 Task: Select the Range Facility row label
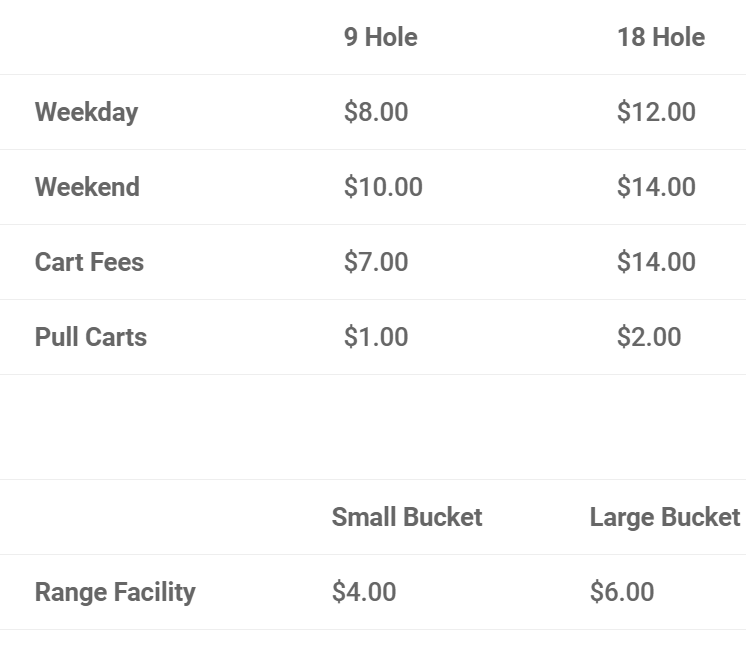tap(115, 593)
